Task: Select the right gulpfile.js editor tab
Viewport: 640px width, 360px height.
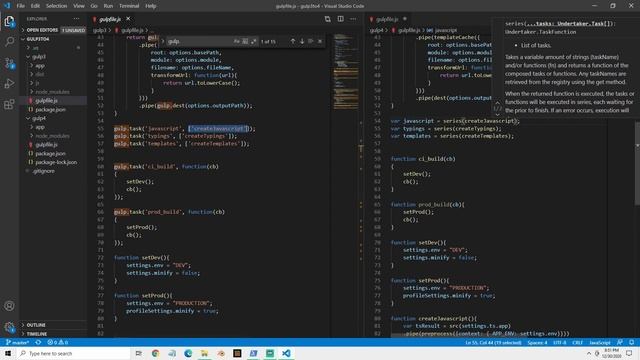Action: click(x=387, y=19)
